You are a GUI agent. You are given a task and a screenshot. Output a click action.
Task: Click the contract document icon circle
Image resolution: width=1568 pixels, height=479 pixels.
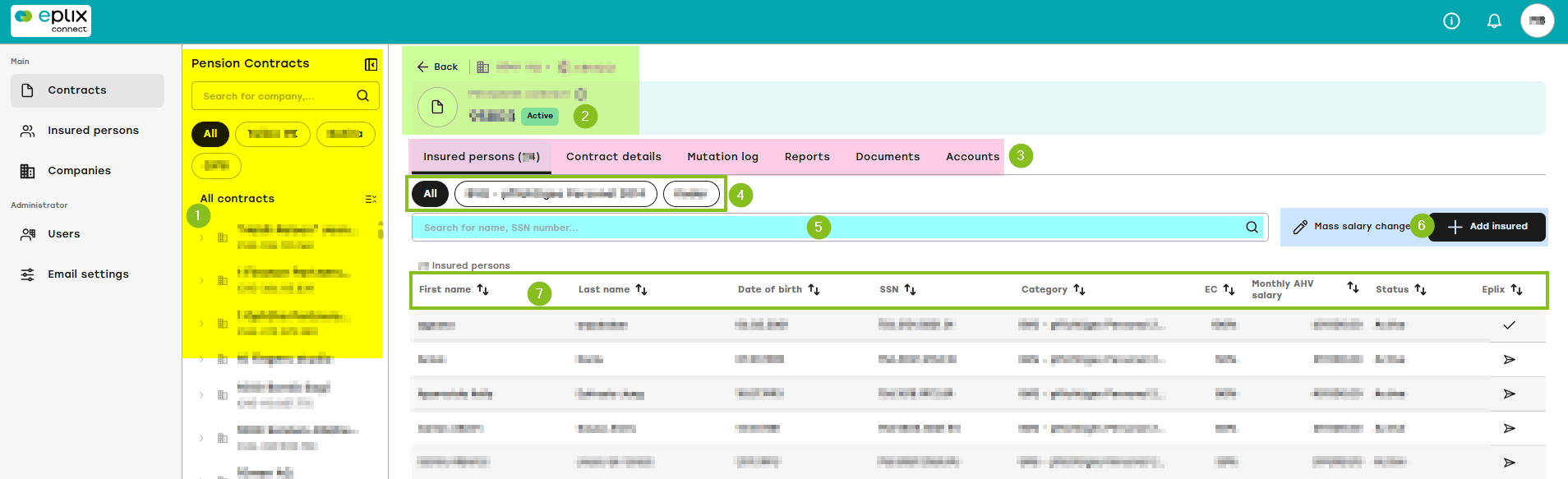coord(437,107)
